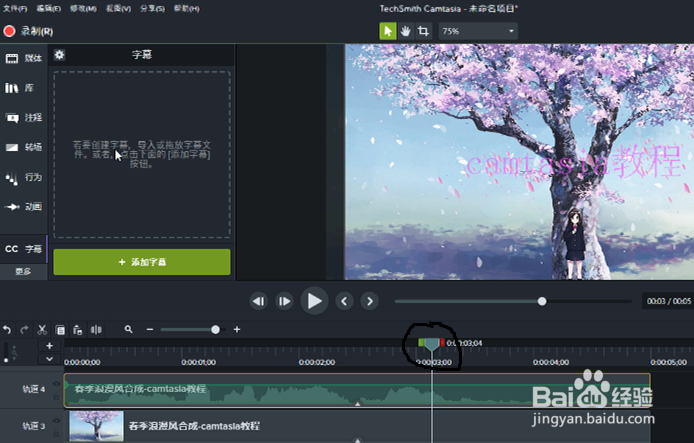Click the 轨道 4 track label
694x443 pixels.
click(x=34, y=389)
